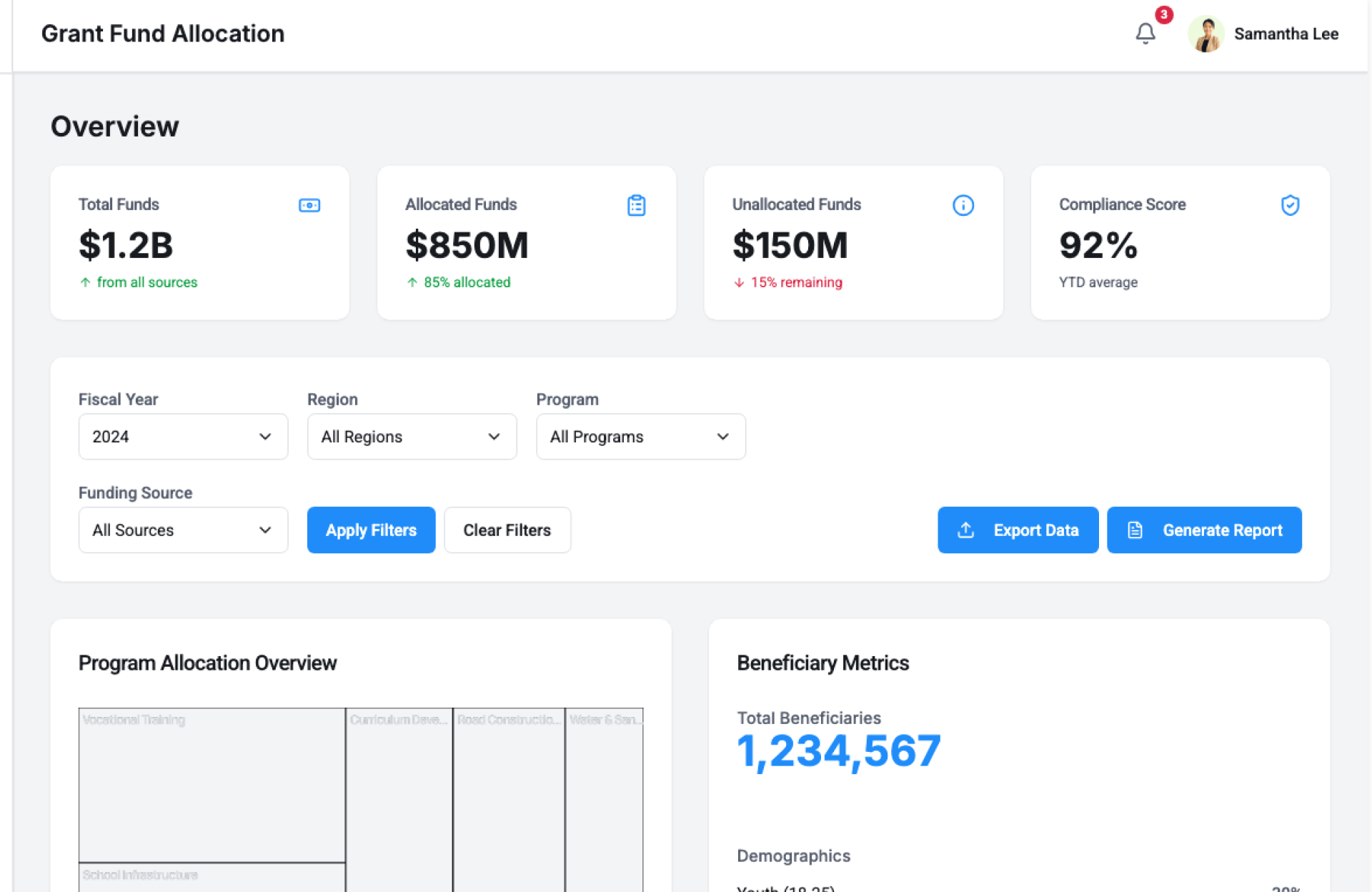Expand the Region dropdown
The width and height of the screenshot is (1372, 892).
click(412, 437)
